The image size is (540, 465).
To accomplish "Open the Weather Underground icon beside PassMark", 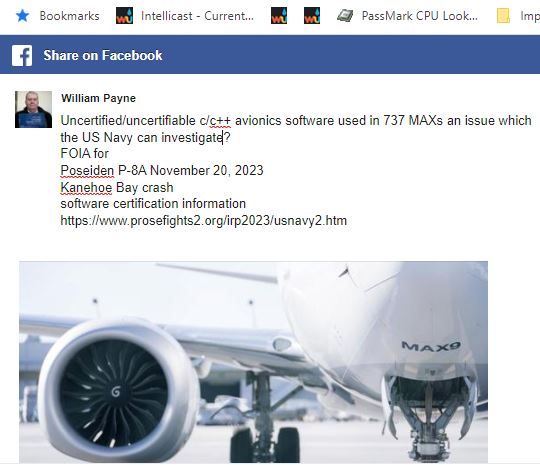I will point(312,16).
